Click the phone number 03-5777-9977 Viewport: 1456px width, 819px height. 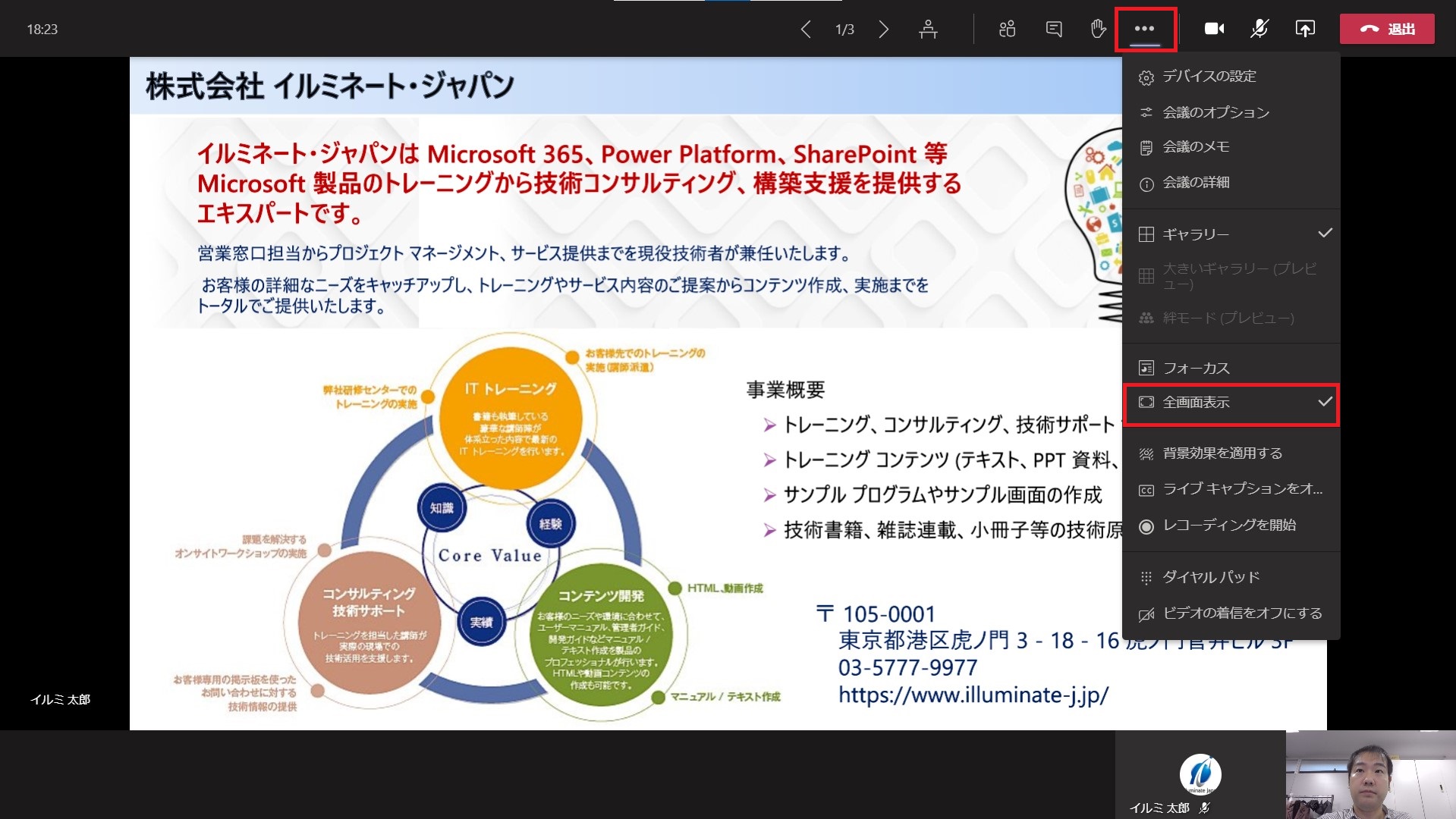pos(907,668)
